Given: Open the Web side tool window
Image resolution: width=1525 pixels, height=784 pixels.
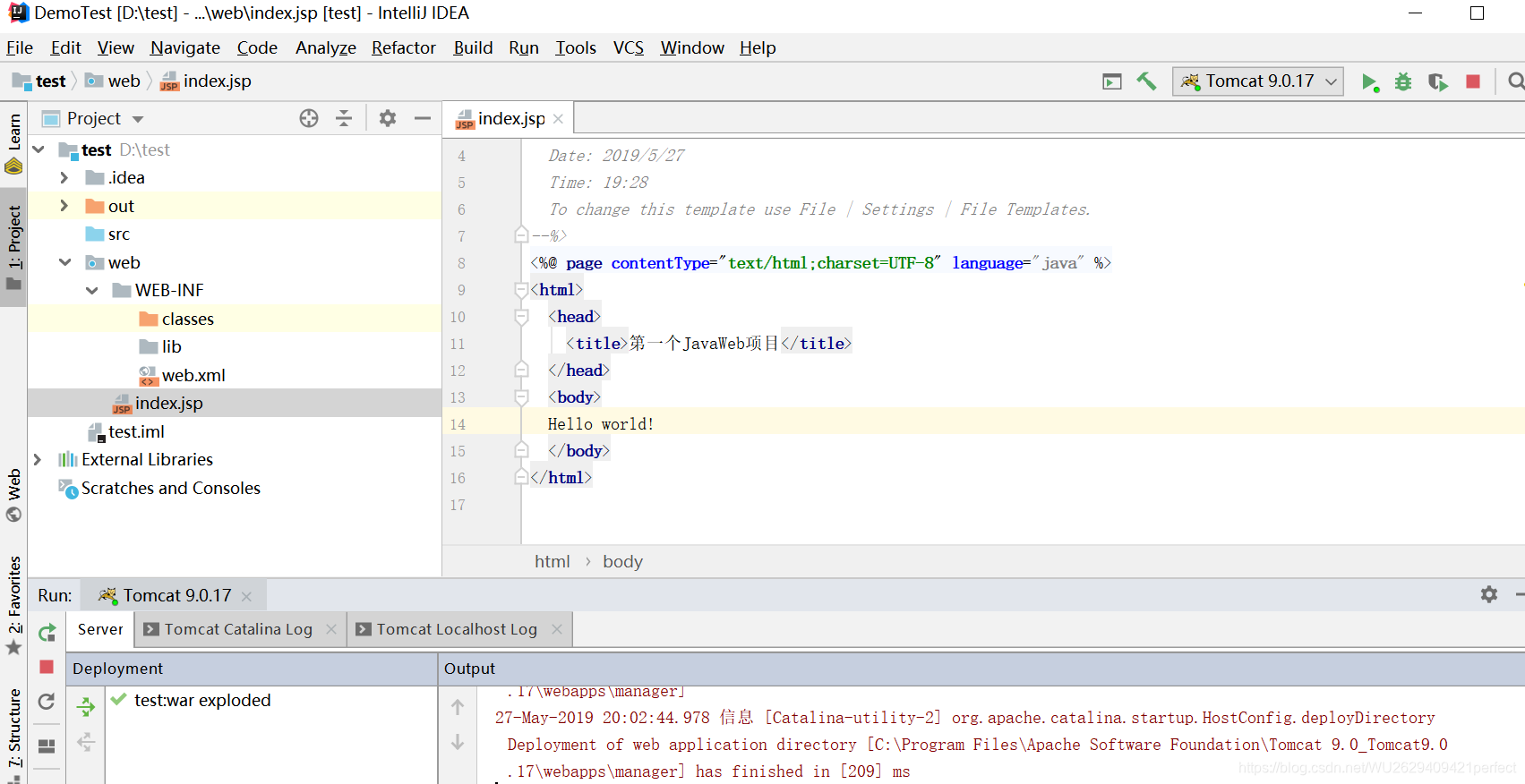Looking at the screenshot, I should pyautogui.click(x=13, y=496).
